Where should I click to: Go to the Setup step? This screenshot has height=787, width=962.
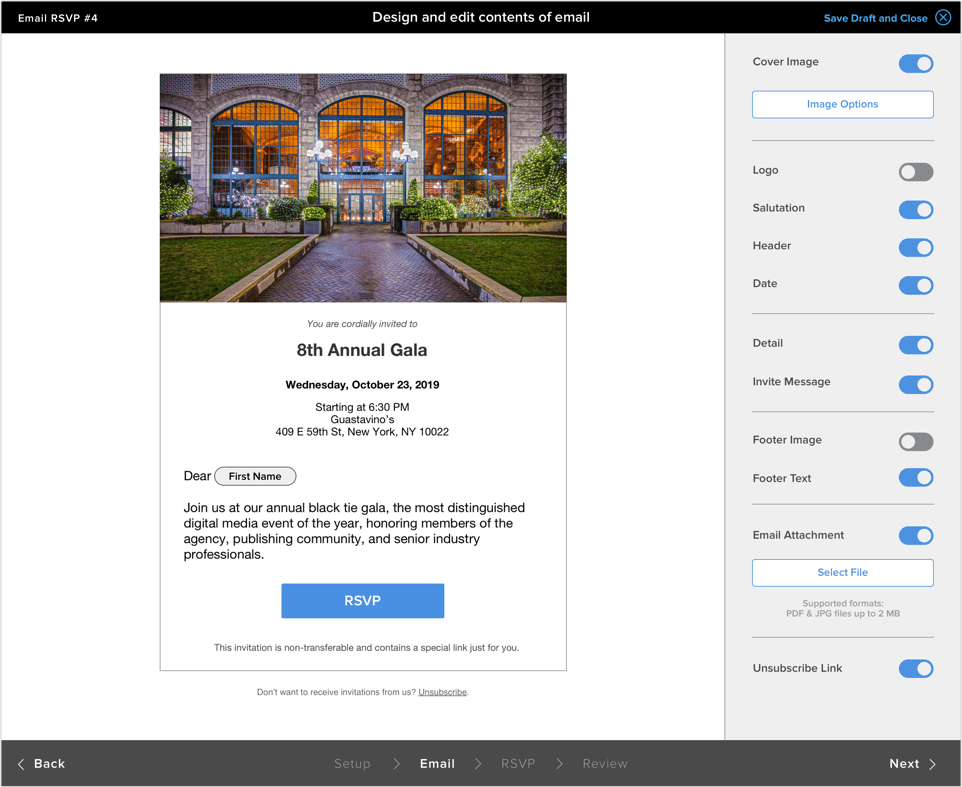(x=352, y=764)
